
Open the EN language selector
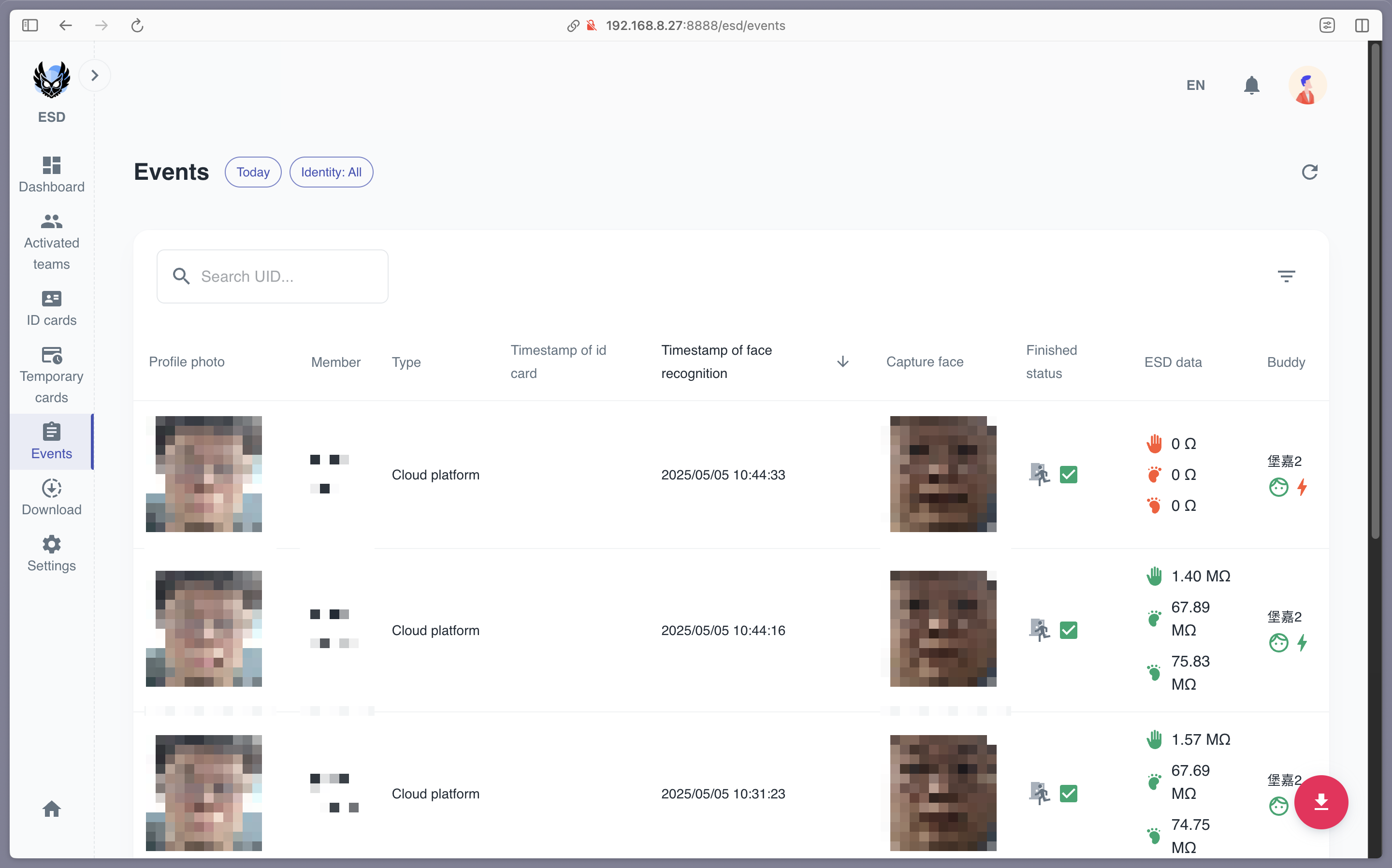pos(1195,85)
